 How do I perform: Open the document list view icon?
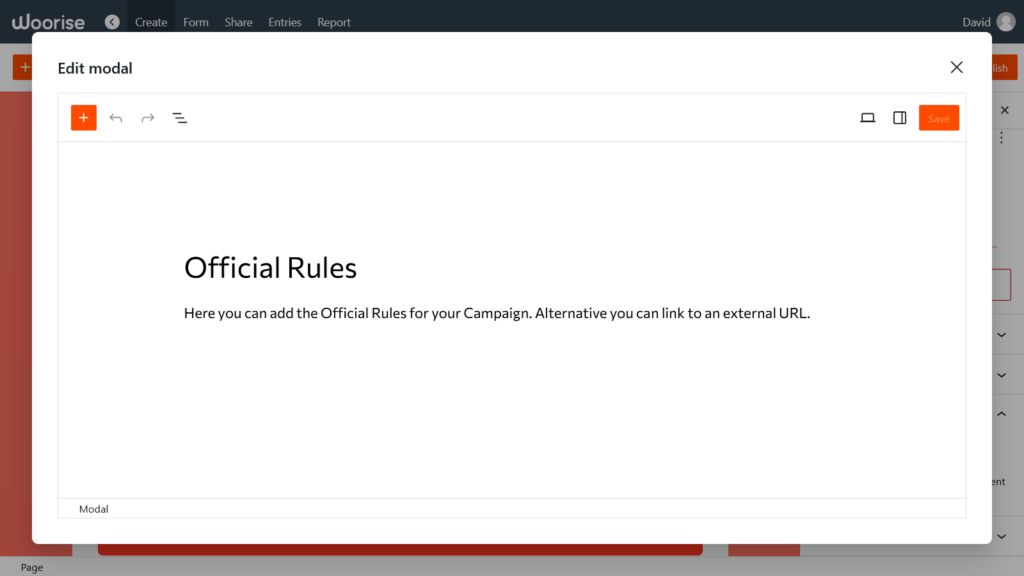tap(180, 117)
